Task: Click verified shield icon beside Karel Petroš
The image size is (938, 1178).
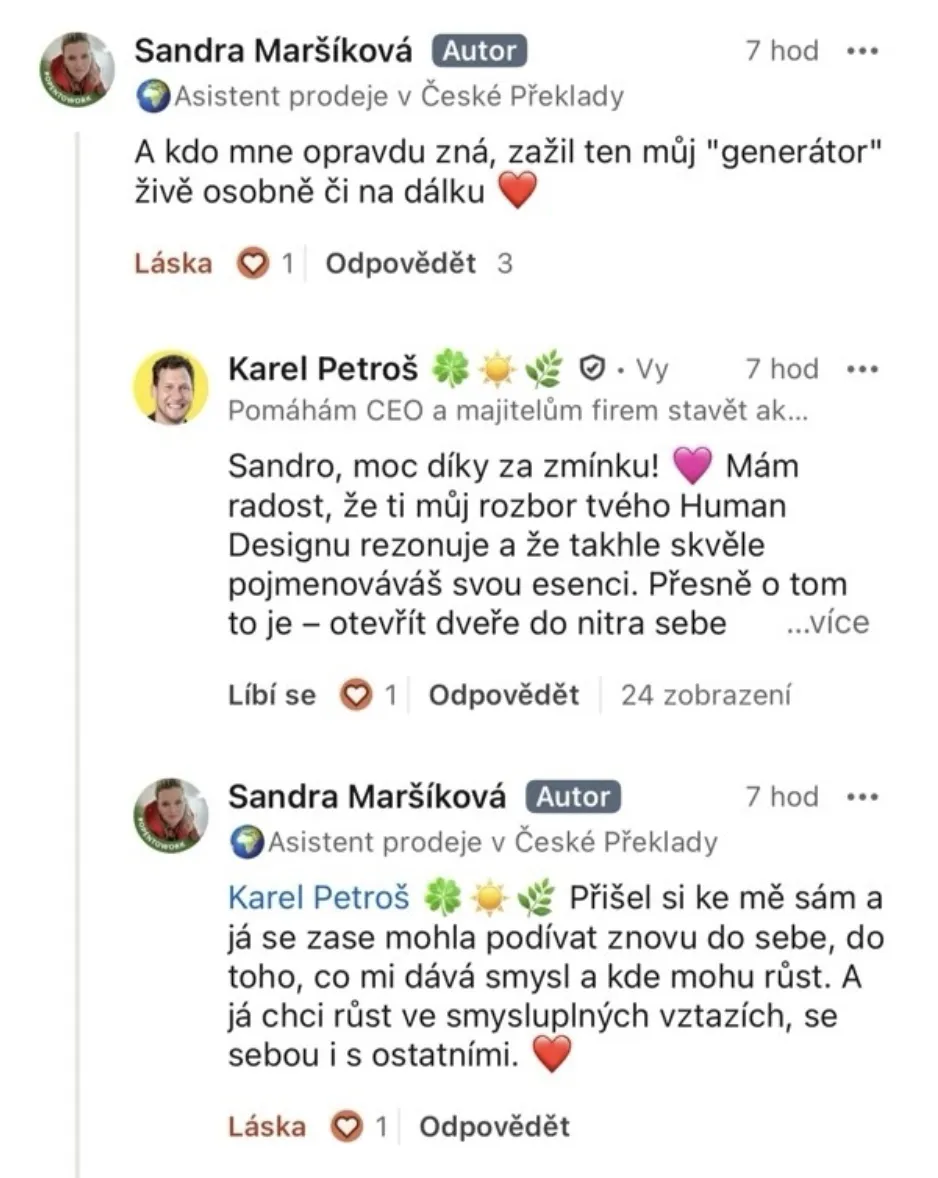Action: (x=592, y=370)
